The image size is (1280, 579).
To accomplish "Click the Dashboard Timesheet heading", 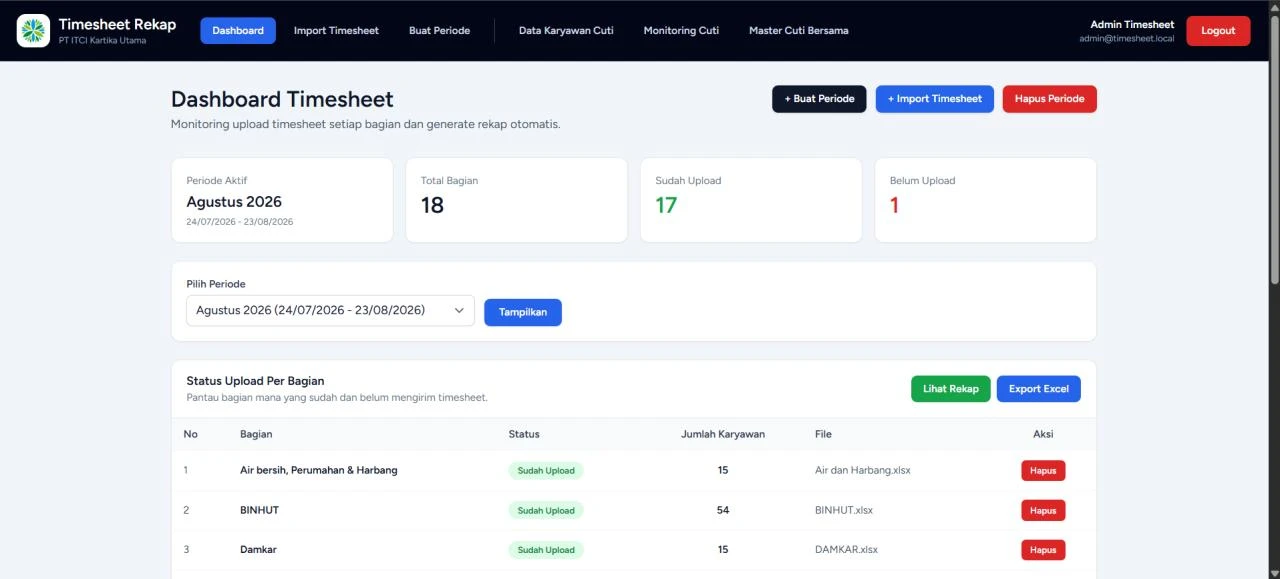I will pos(282,99).
